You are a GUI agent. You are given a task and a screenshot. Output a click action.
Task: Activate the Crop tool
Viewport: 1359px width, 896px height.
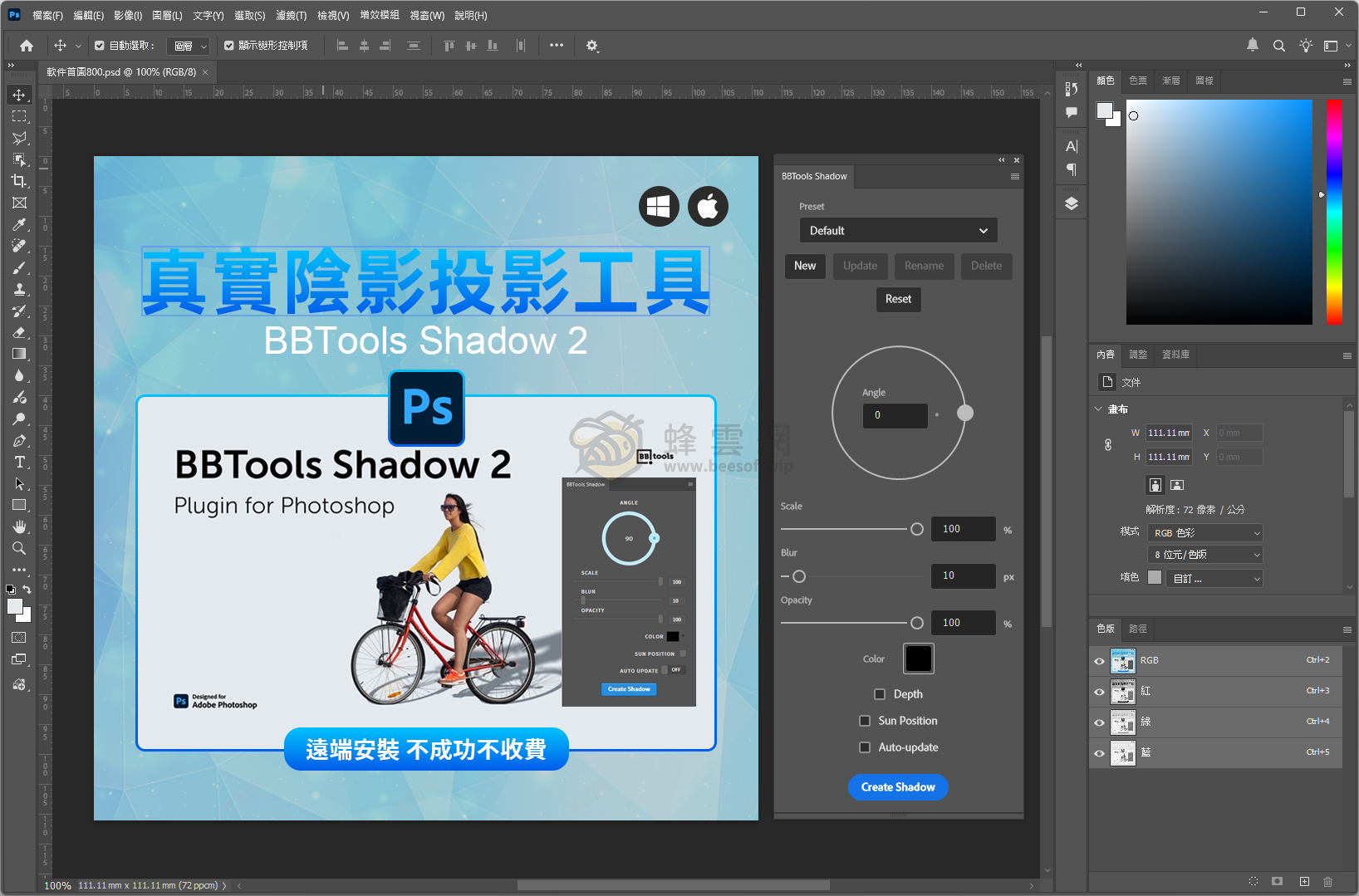click(19, 181)
